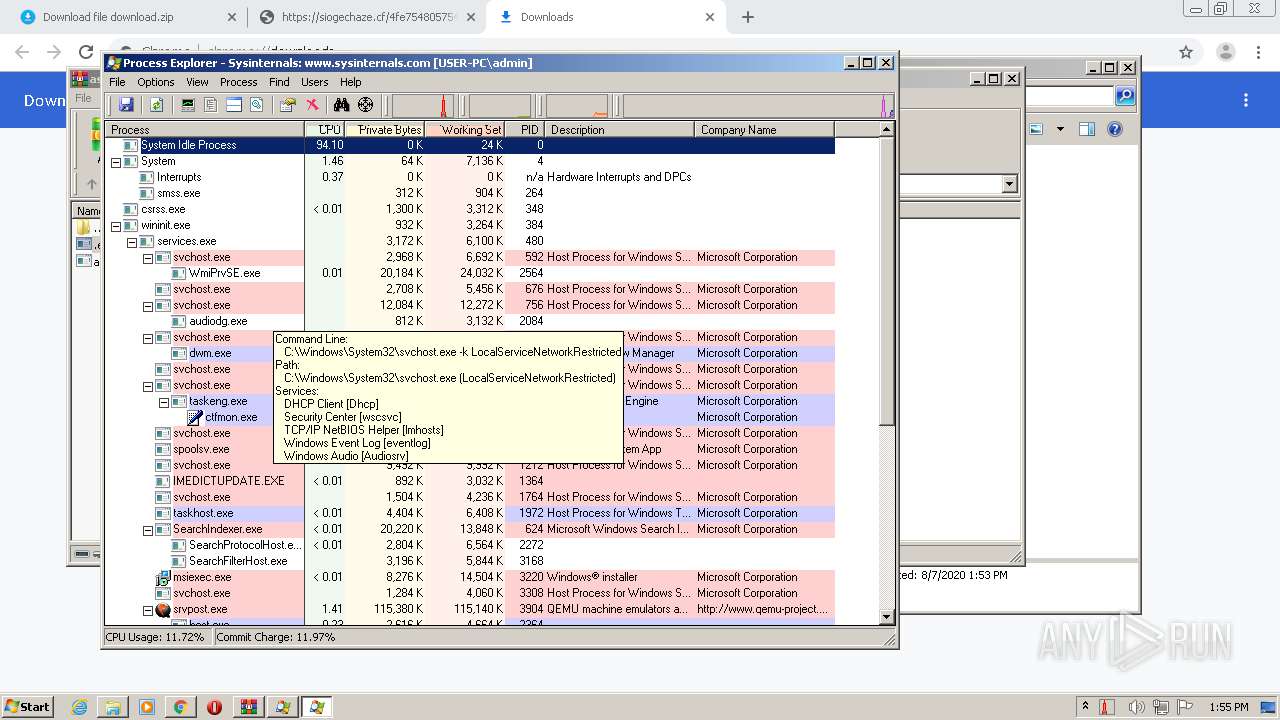Image resolution: width=1280 pixels, height=720 pixels.
Task: Collapse the svchost.exe PID 592 node
Action: [148, 257]
